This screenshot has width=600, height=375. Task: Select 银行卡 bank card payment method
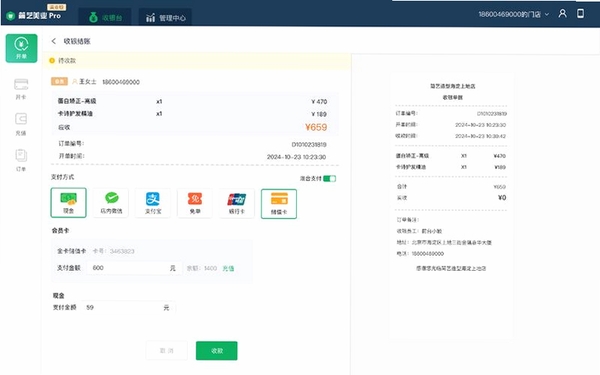click(236, 203)
